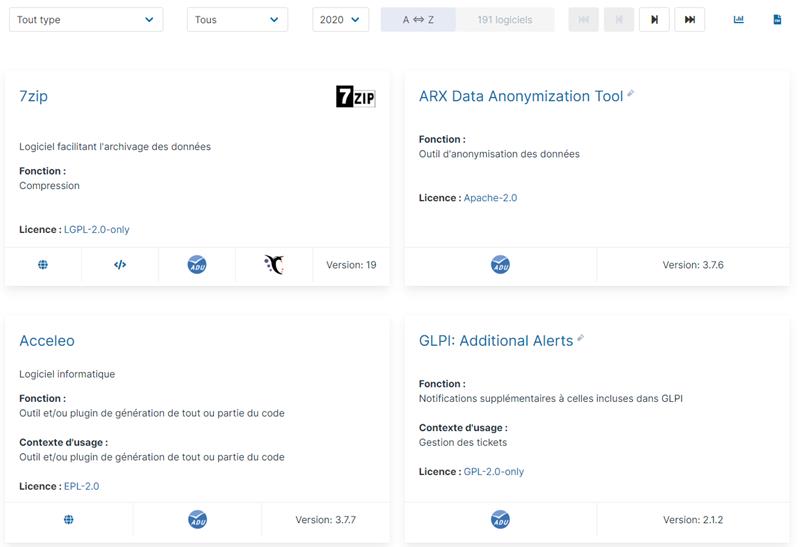The image size is (800, 547).
Task: Open the Apache-2.0 licence link
Action: (490, 197)
